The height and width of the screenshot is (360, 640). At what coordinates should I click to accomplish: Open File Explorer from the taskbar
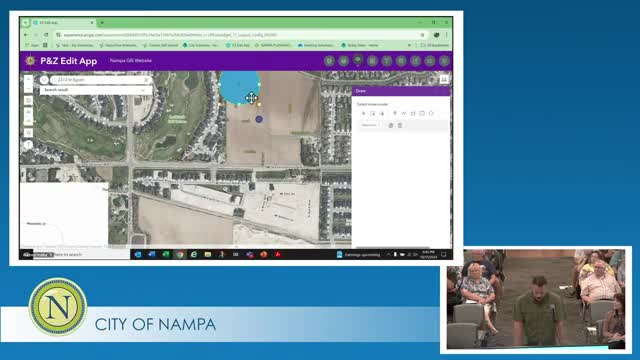click(x=208, y=254)
